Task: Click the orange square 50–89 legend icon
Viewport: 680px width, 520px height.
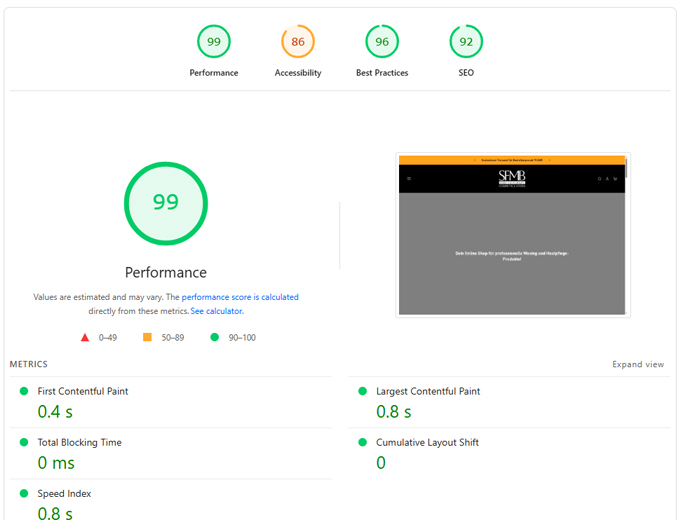Action: click(147, 338)
